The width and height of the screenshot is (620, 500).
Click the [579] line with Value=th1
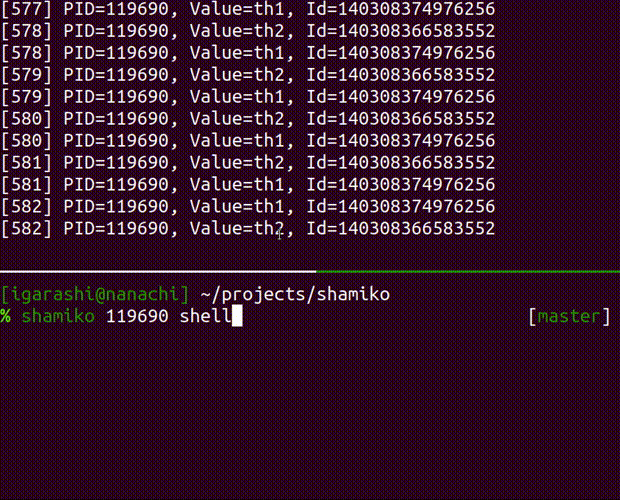(248, 97)
